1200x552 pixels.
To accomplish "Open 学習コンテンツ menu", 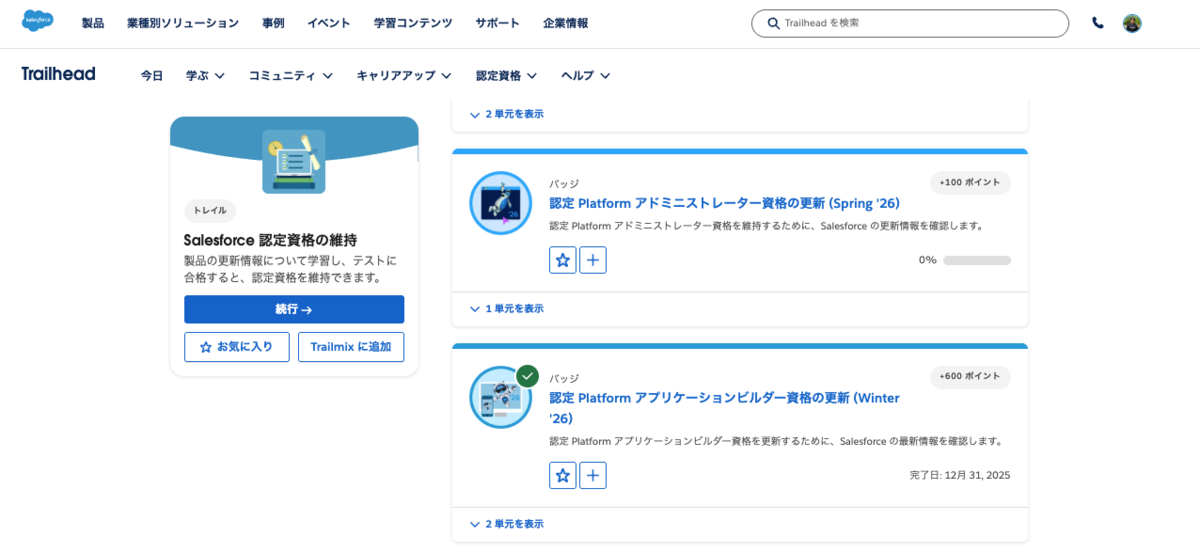I will click(x=413, y=23).
